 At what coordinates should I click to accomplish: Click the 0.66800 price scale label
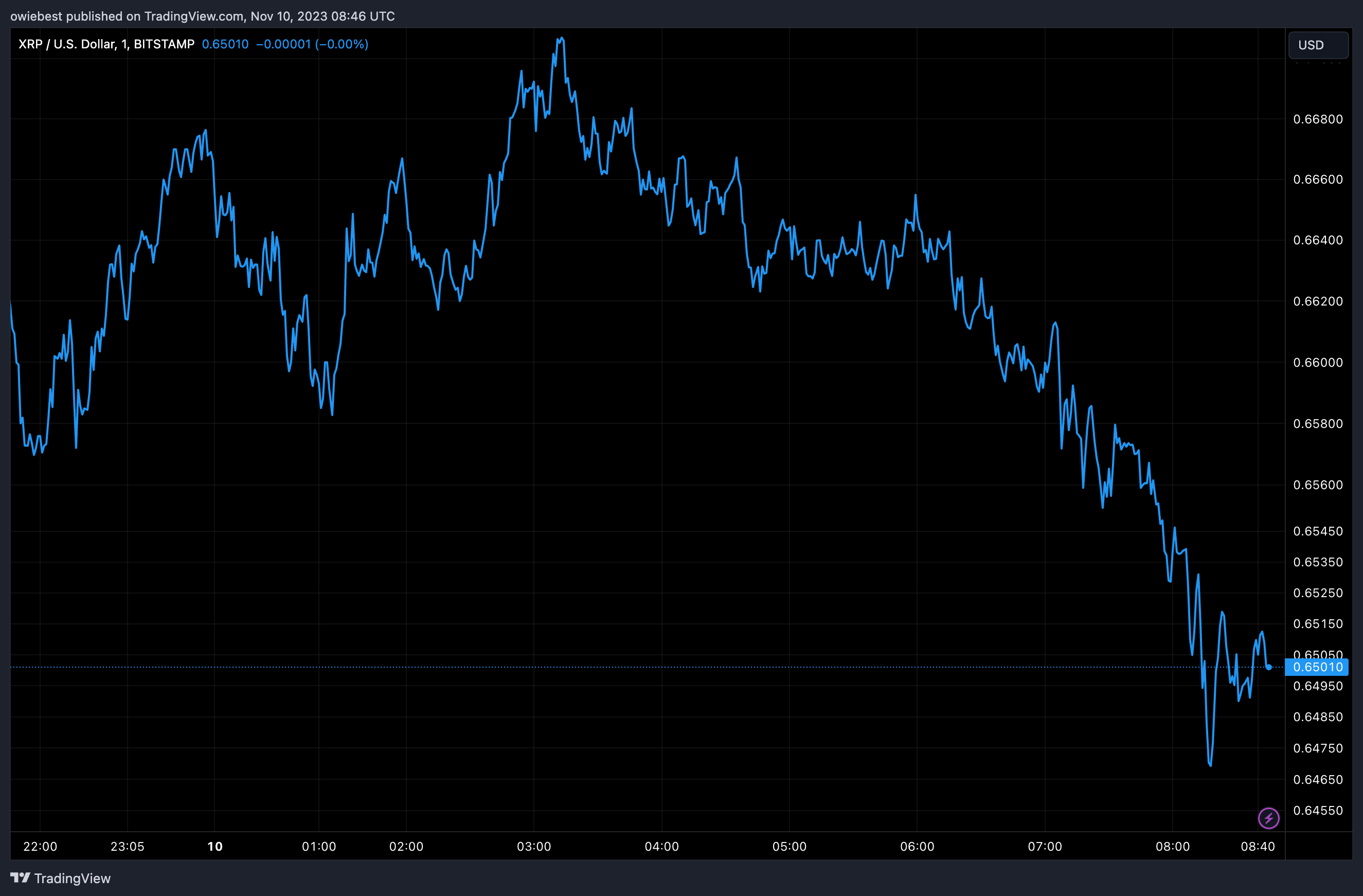pyautogui.click(x=1318, y=119)
